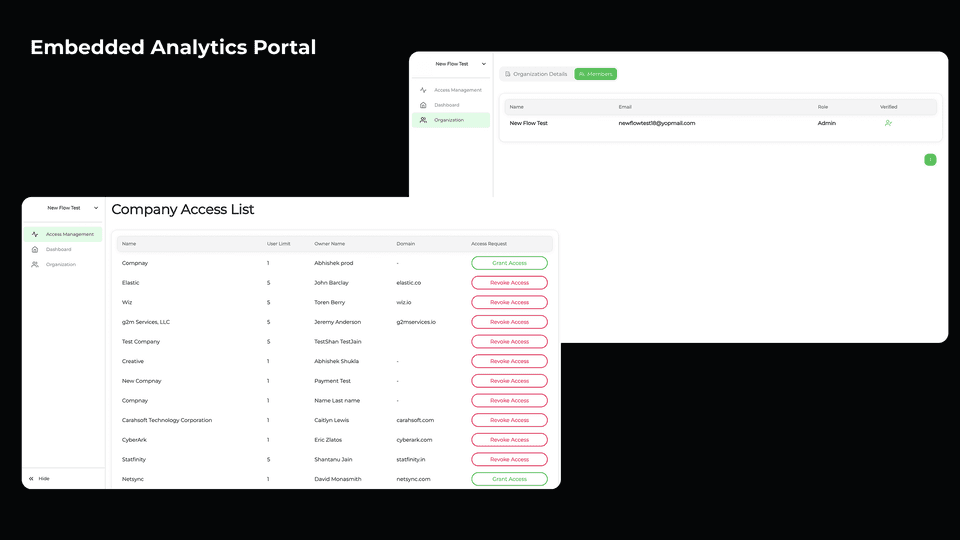Image resolution: width=960 pixels, height=540 pixels.
Task: Revoke access for Carahsoft Technology Corporation
Action: click(x=509, y=420)
